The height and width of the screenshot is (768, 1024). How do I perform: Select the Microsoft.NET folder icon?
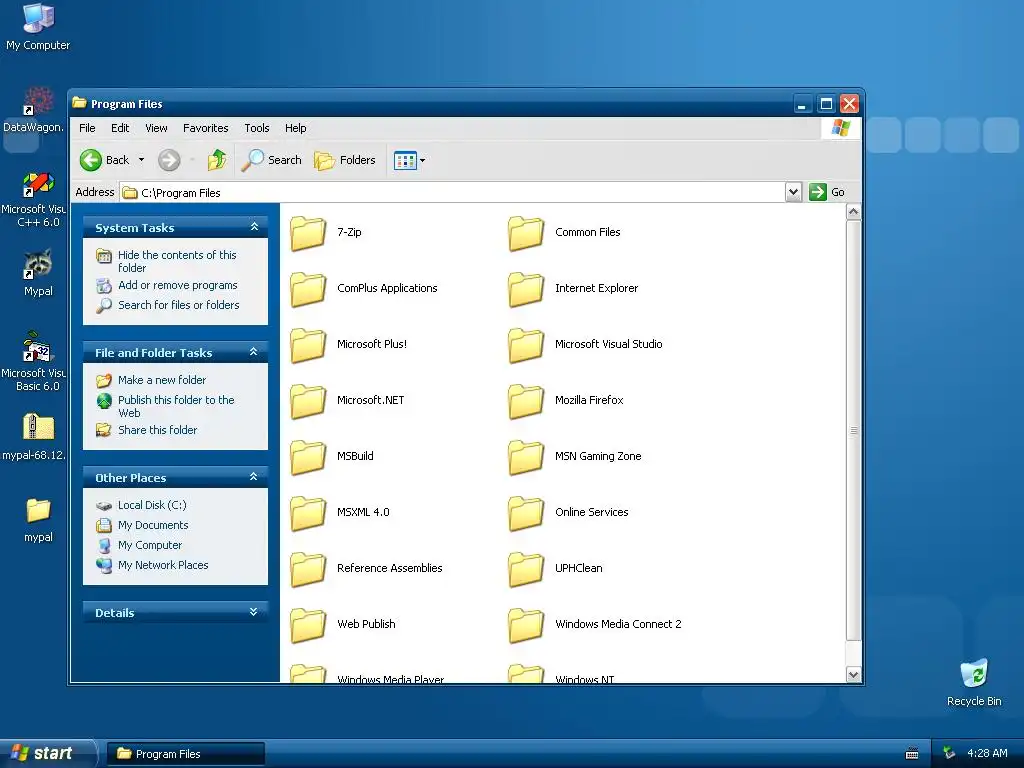(x=308, y=401)
